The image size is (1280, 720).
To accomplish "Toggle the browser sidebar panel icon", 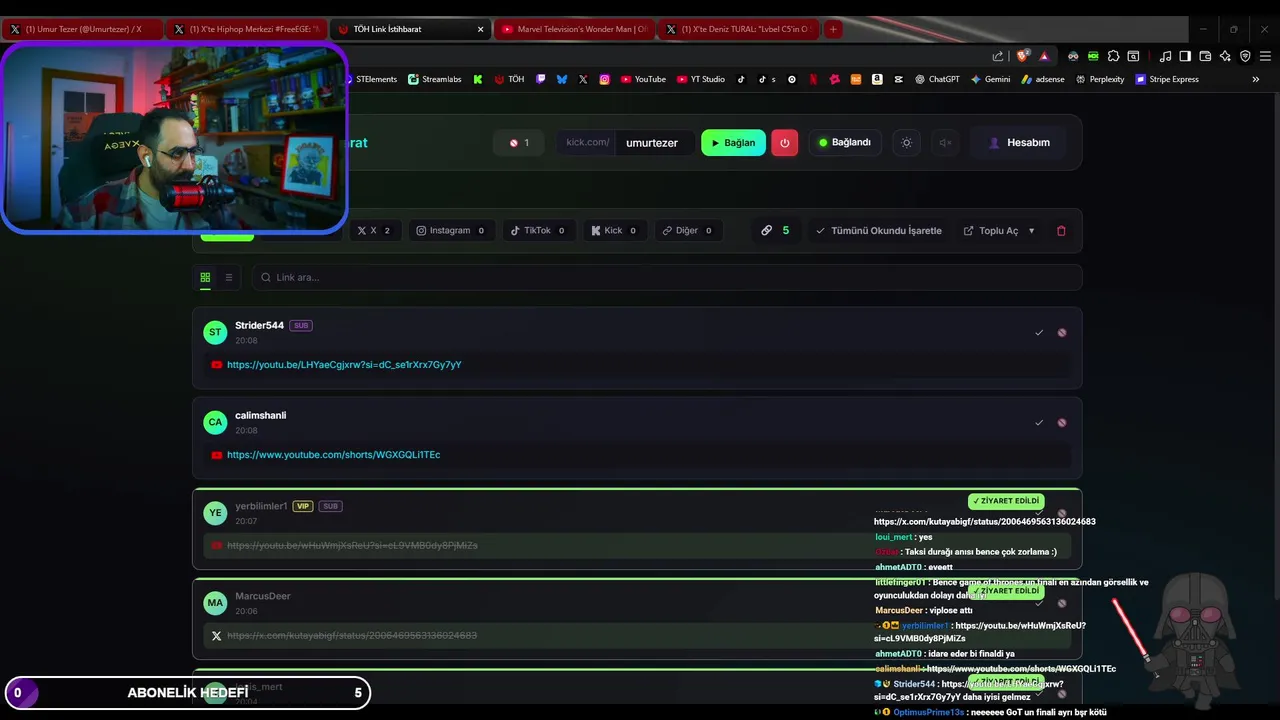I will [1185, 56].
